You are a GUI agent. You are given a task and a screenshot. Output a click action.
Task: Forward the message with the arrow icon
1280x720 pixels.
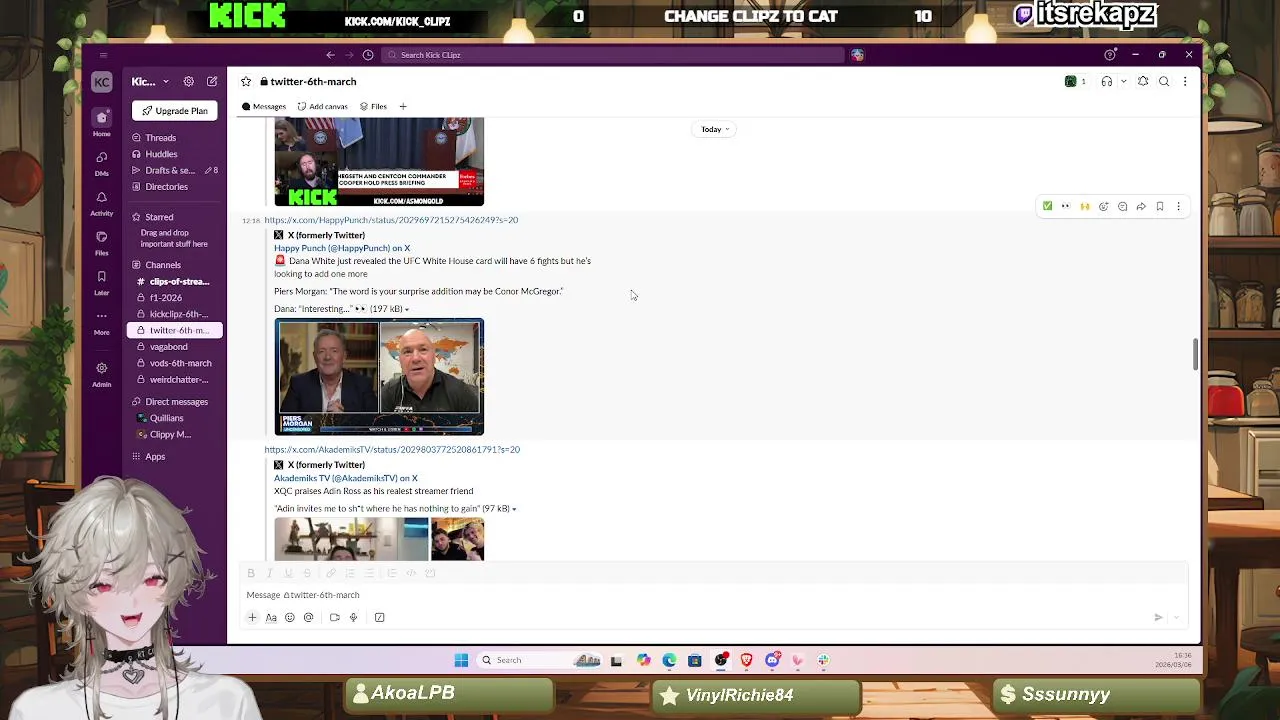click(1141, 207)
